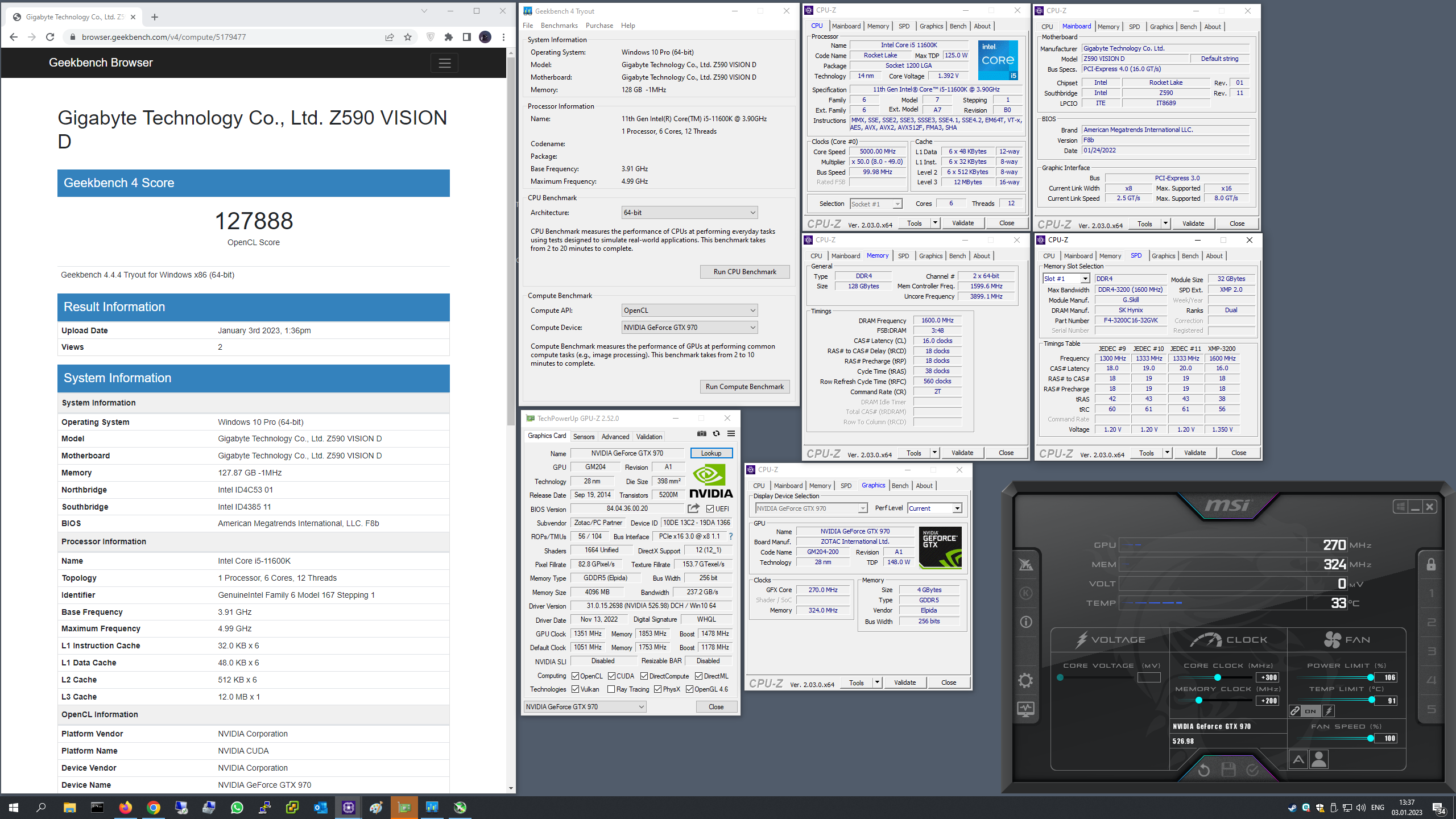Select Afterburner profile slot 5
Viewport: 1456px width, 819px height.
[1432, 709]
